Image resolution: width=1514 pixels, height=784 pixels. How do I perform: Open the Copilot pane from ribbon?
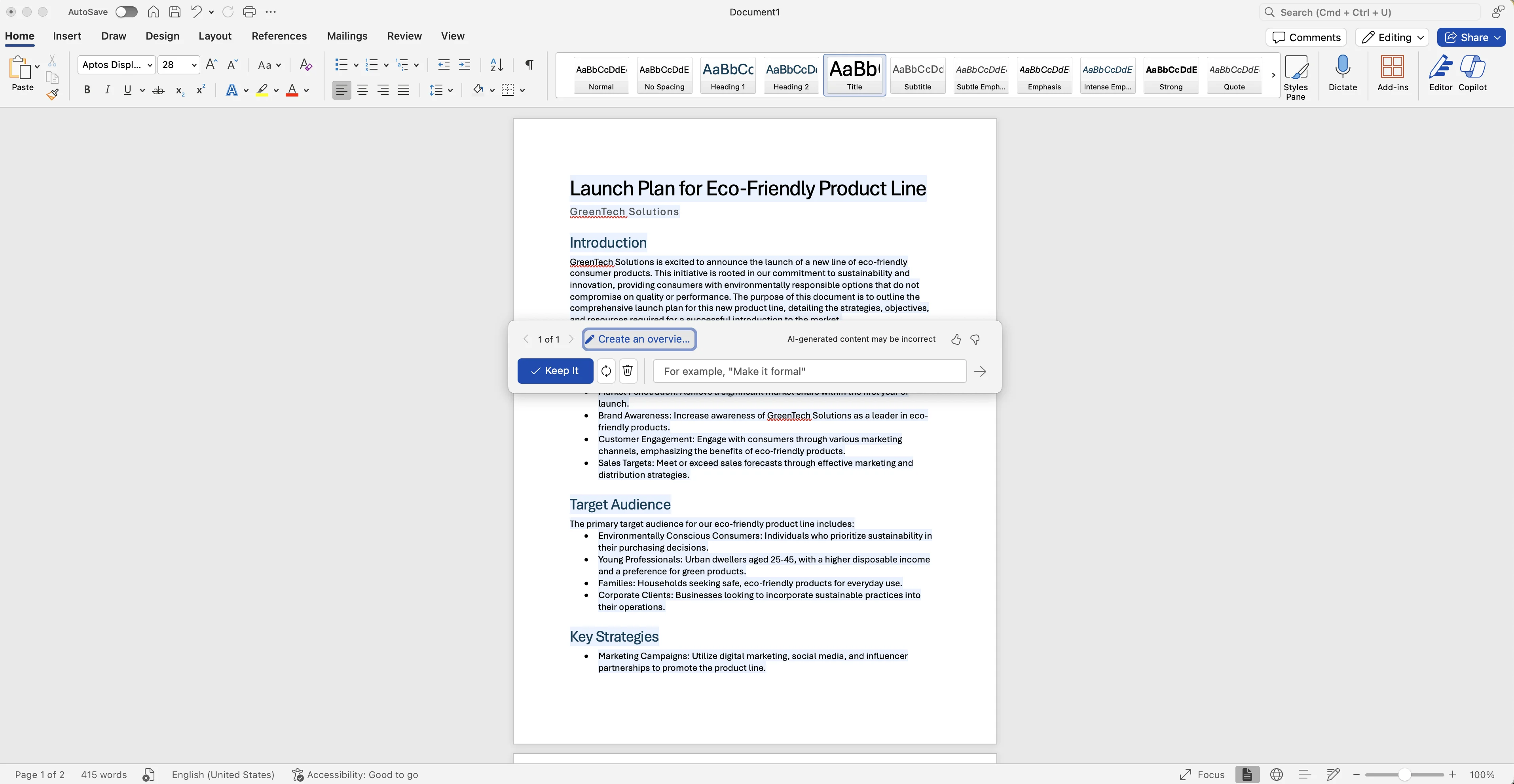(x=1472, y=74)
